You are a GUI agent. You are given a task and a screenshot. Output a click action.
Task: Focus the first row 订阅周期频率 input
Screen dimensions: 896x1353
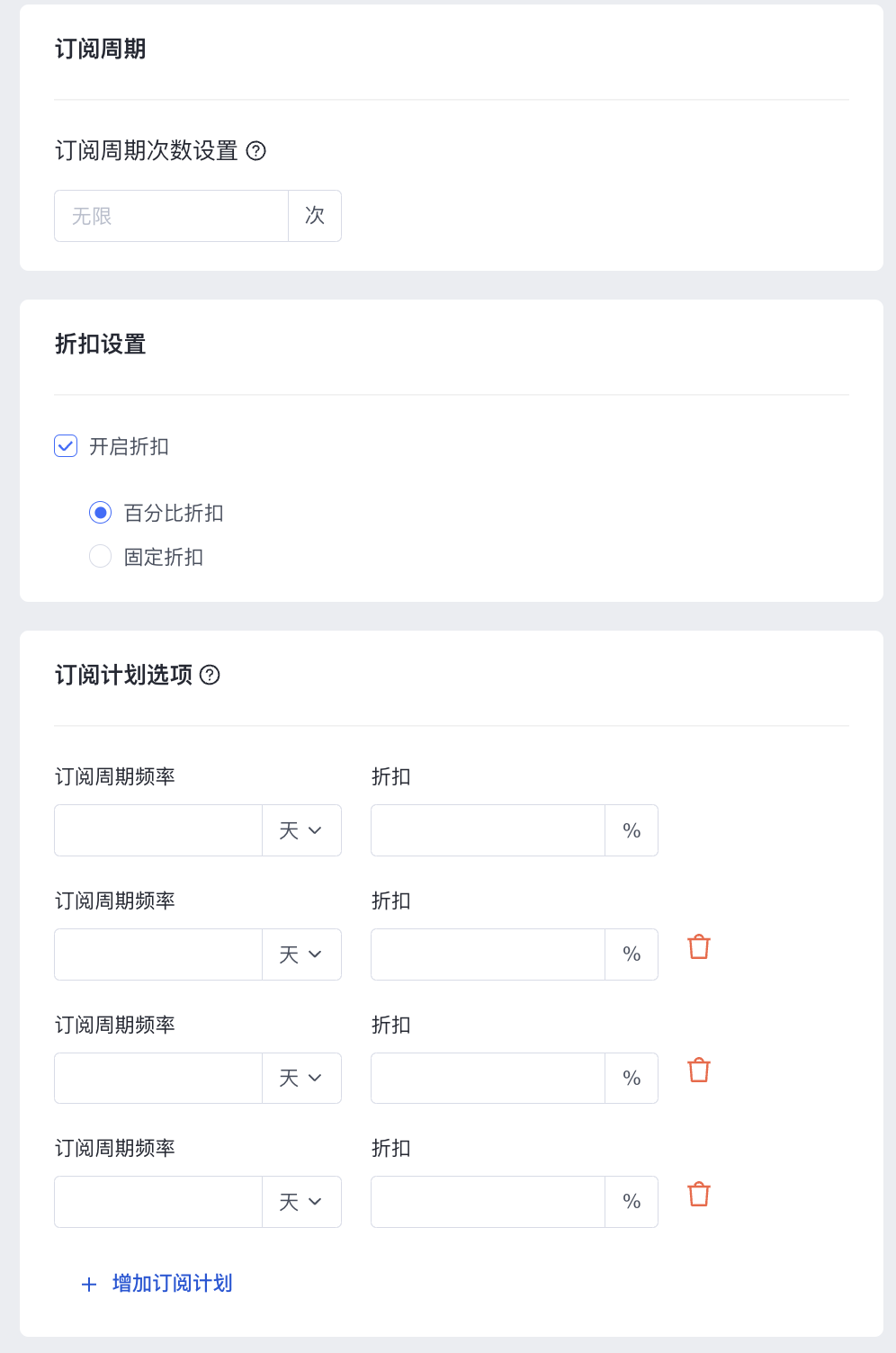click(x=158, y=830)
